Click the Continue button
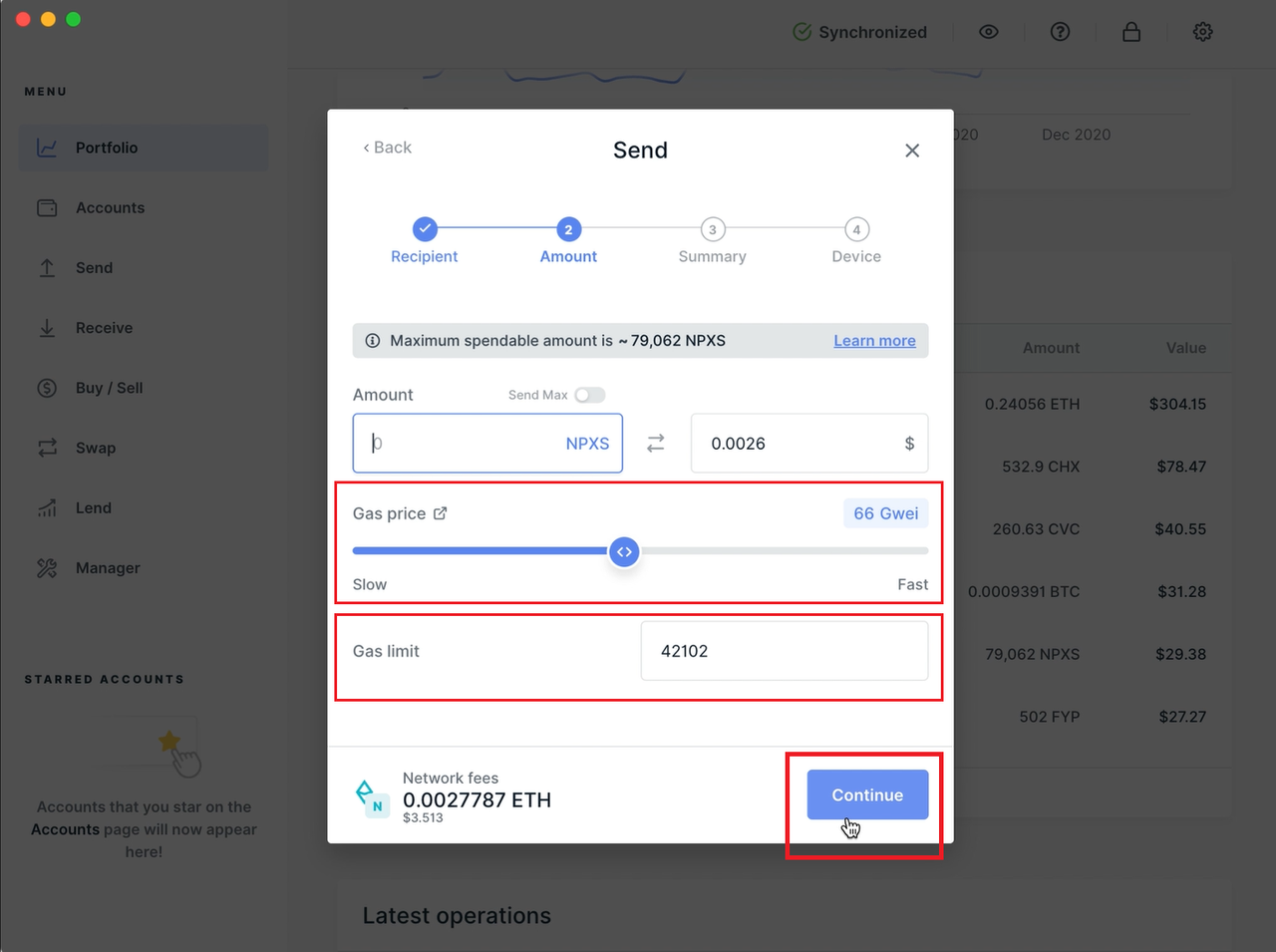Screen dimensions: 1276x952 (x=867, y=794)
